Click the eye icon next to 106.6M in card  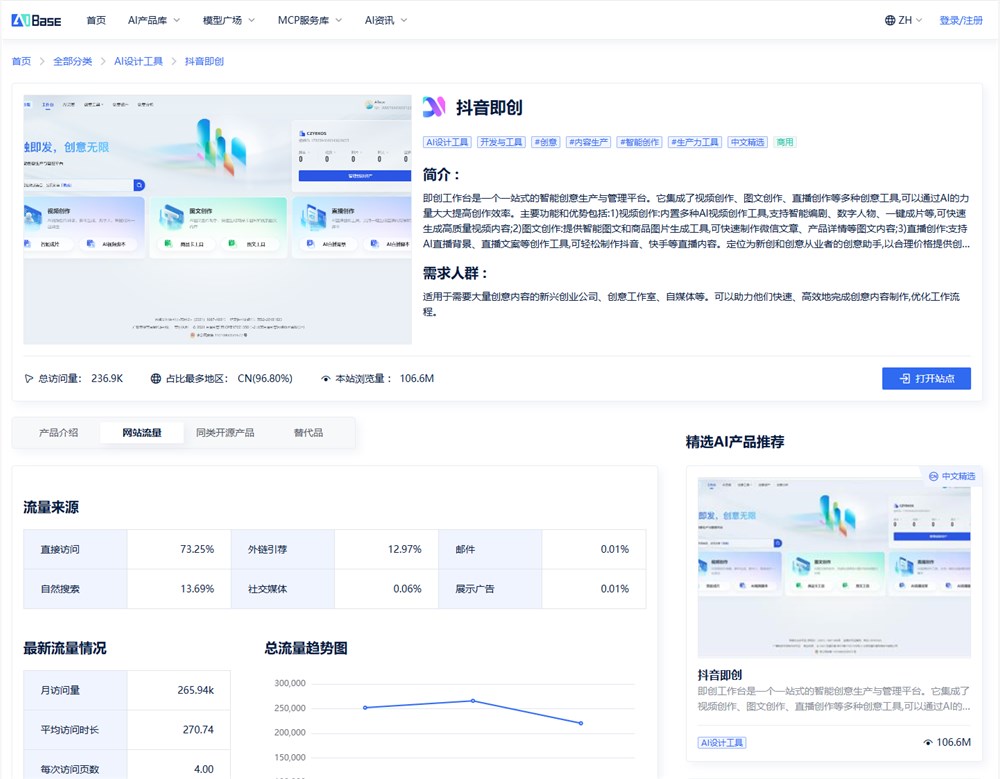pos(928,743)
